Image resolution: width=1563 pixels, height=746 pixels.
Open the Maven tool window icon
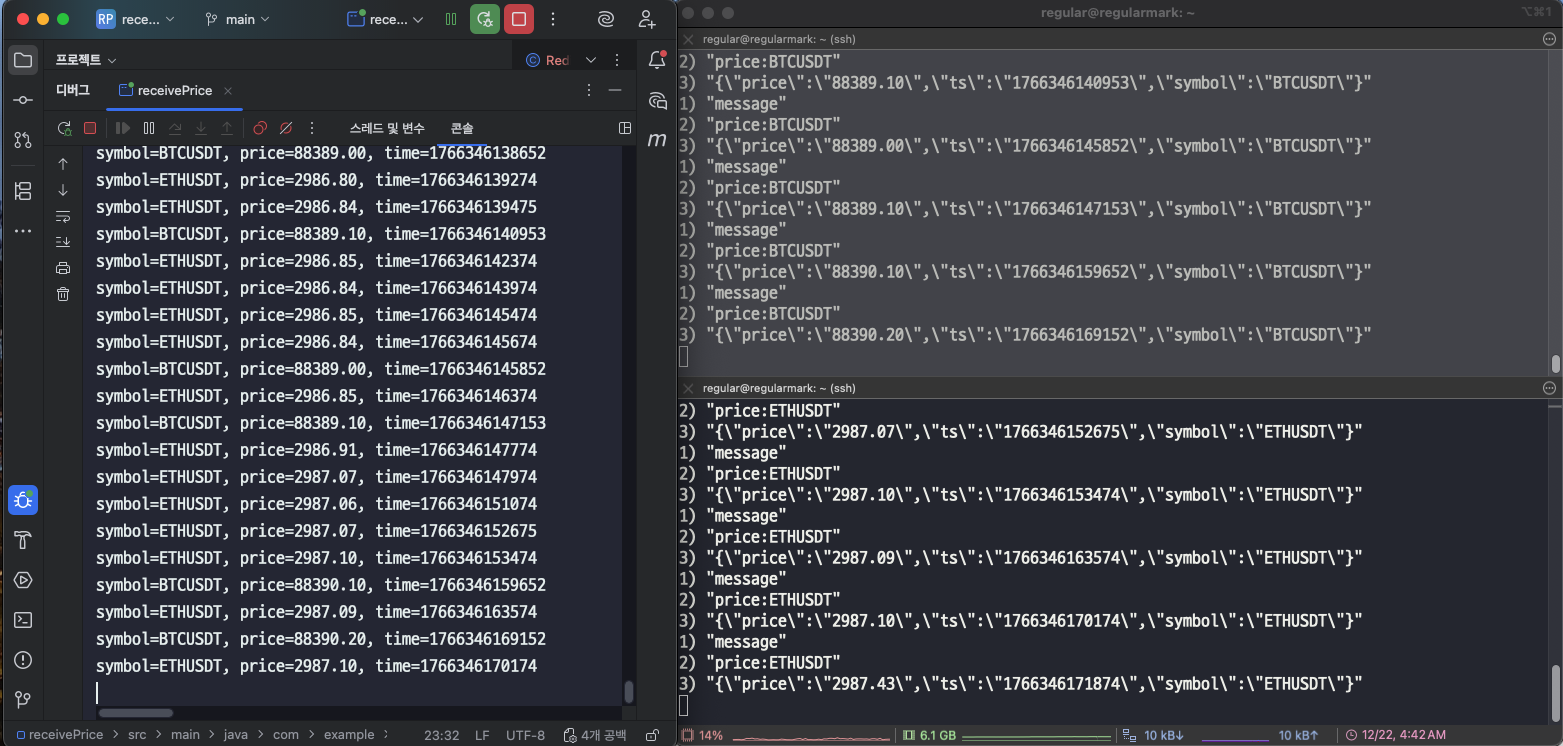tap(657, 140)
